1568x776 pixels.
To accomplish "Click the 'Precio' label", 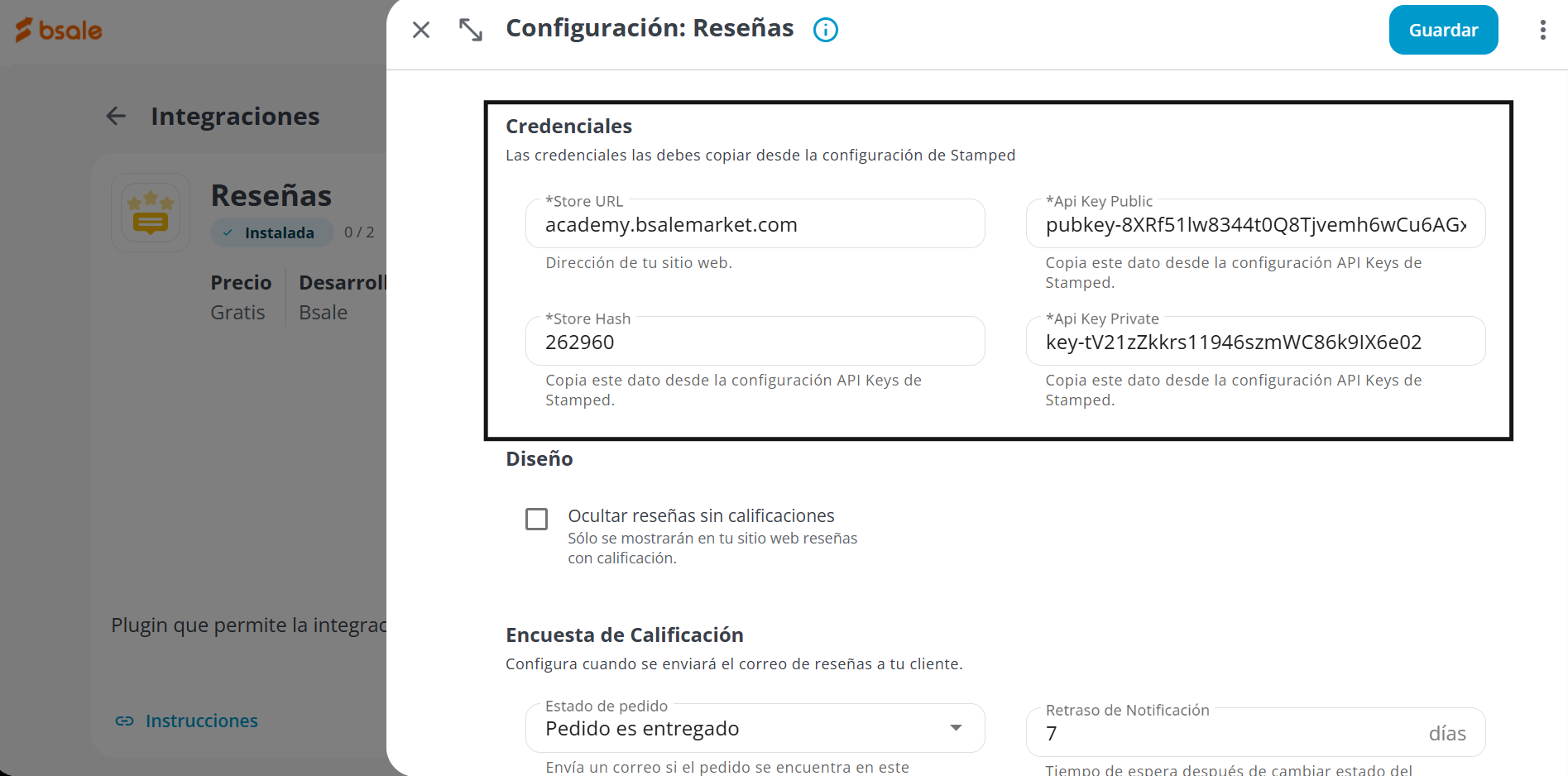I will coord(241,283).
